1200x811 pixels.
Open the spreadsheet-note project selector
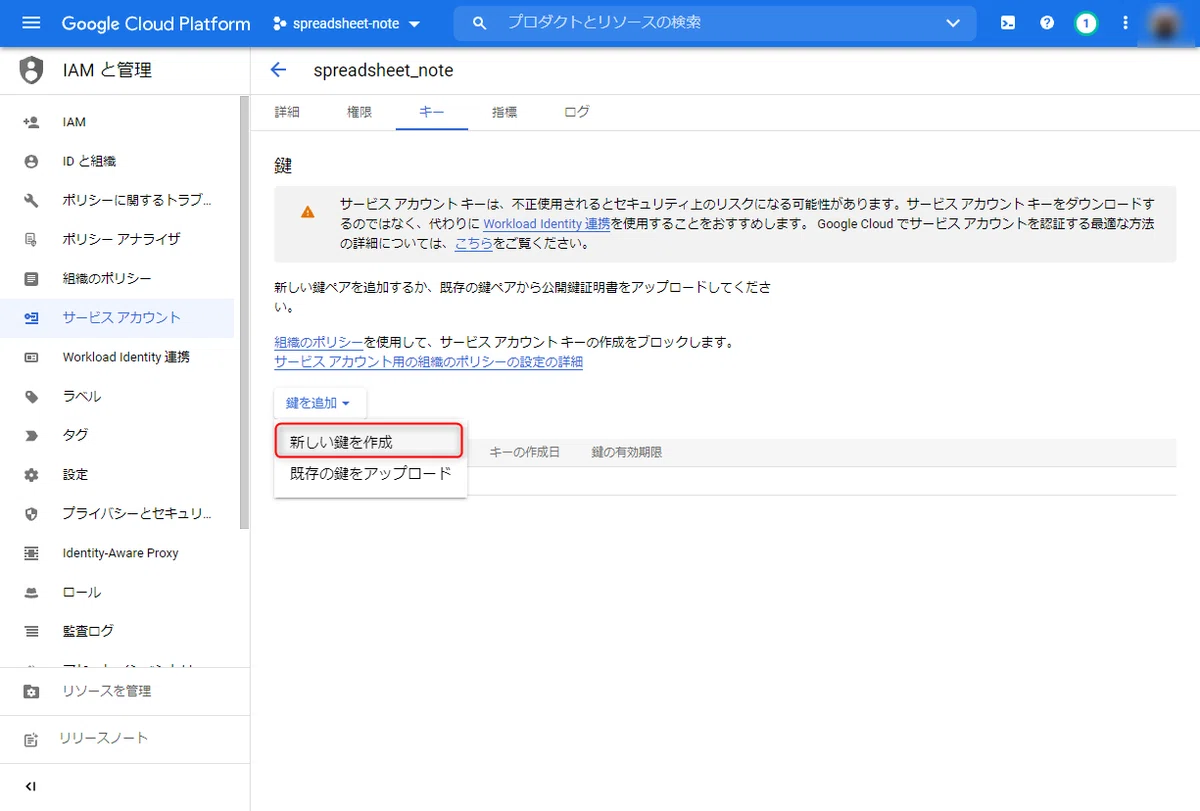347,23
